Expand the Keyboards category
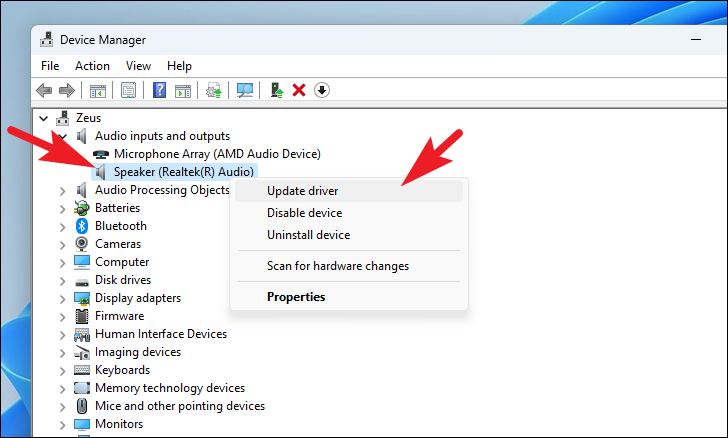 coord(63,370)
